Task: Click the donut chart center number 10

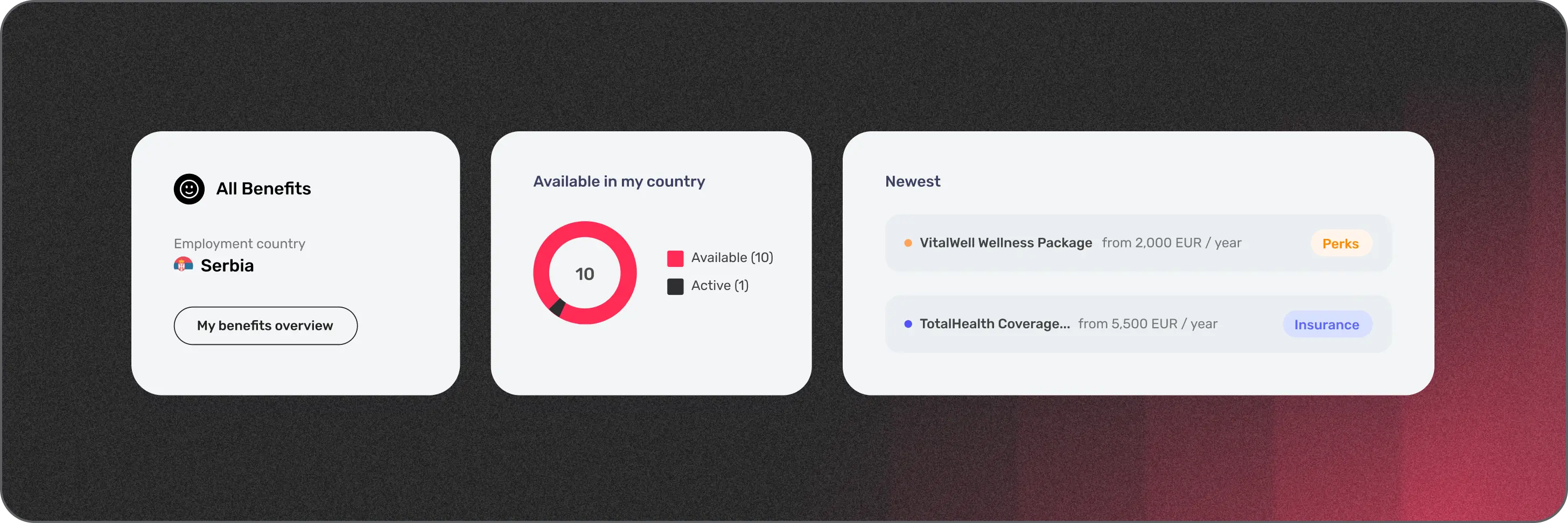Action: pos(584,274)
